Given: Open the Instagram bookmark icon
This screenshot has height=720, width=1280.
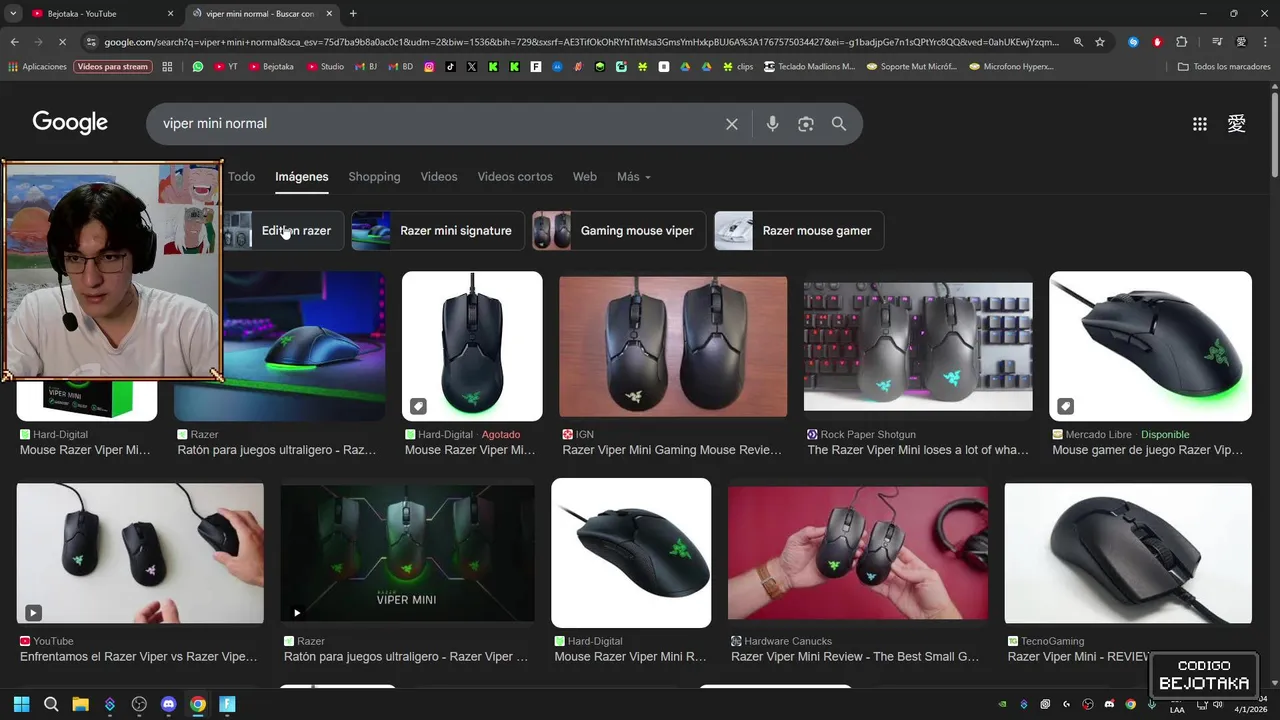Looking at the screenshot, I should [x=429, y=67].
